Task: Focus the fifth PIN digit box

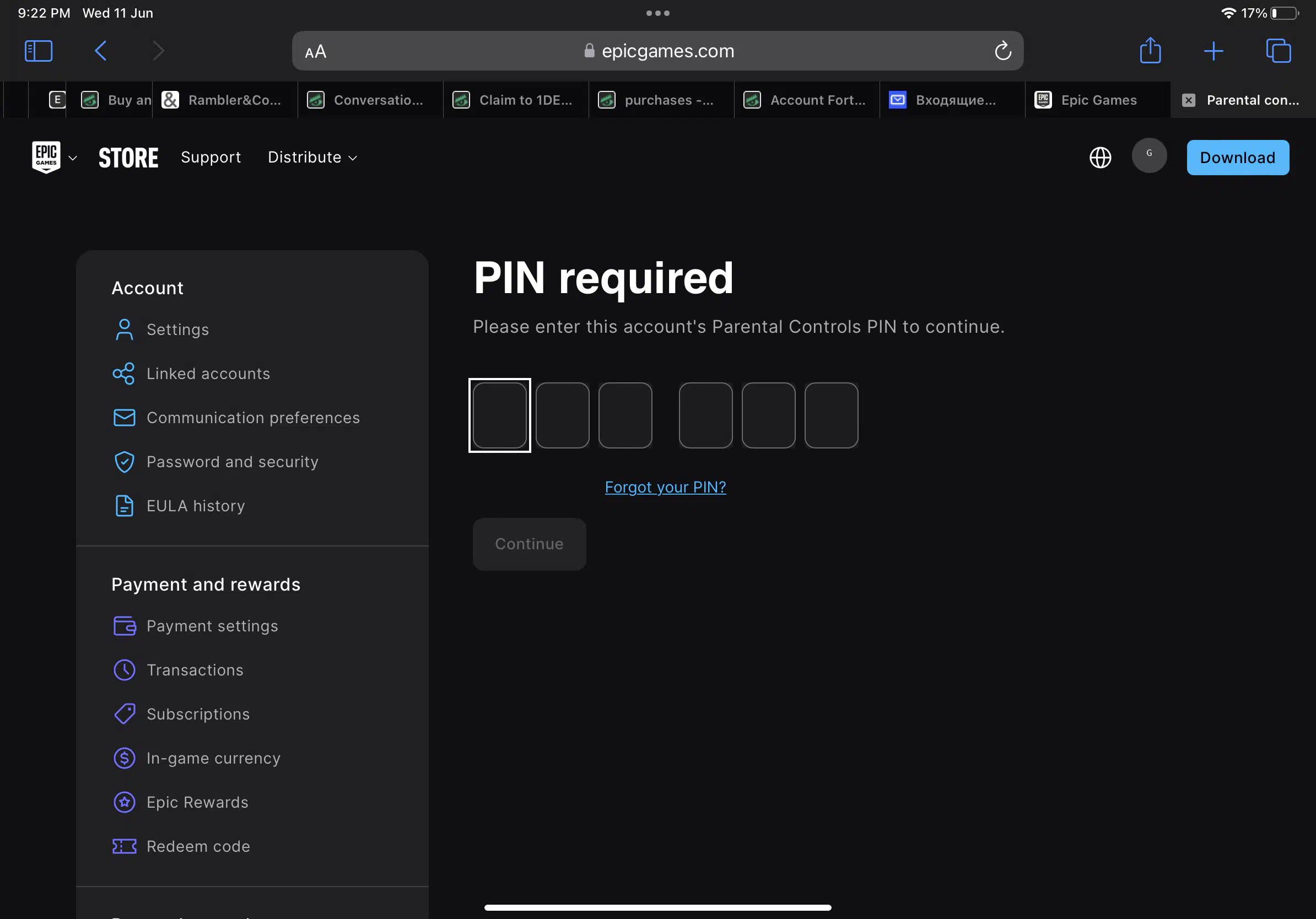Action: click(768, 415)
